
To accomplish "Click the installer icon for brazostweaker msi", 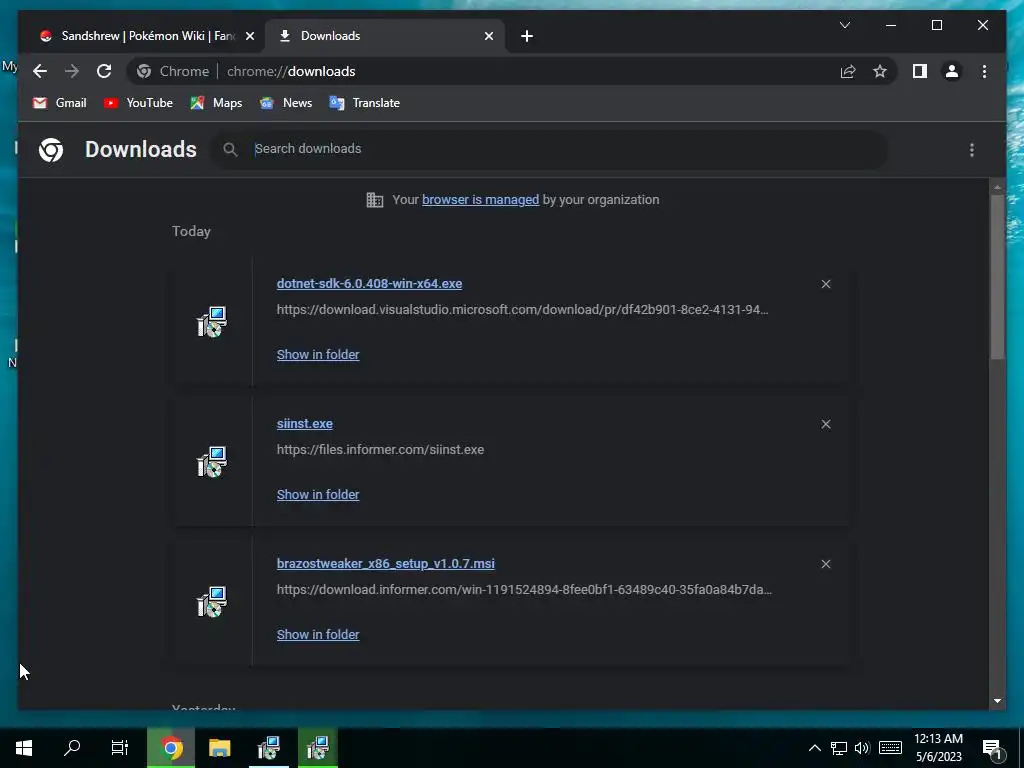I will [212, 601].
